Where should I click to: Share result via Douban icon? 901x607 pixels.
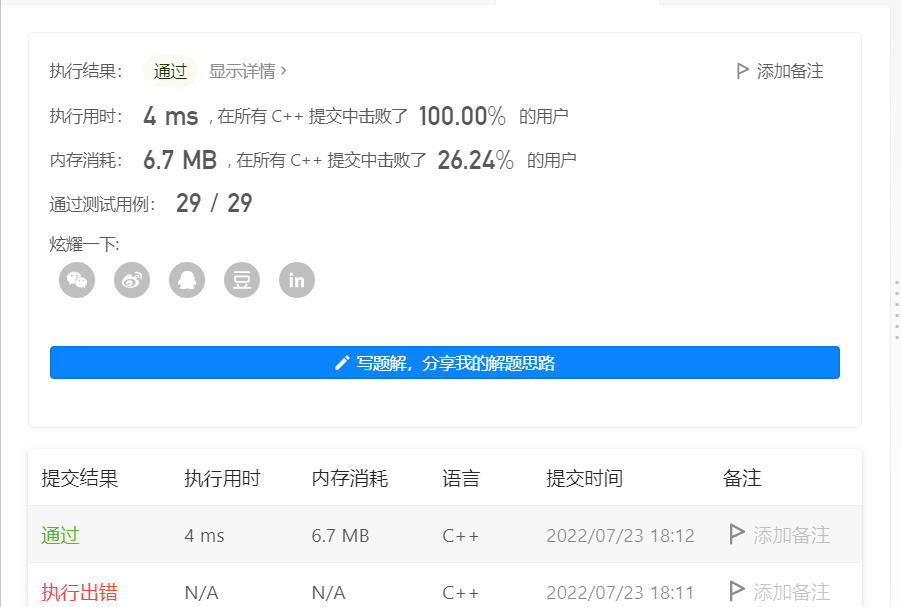click(242, 280)
